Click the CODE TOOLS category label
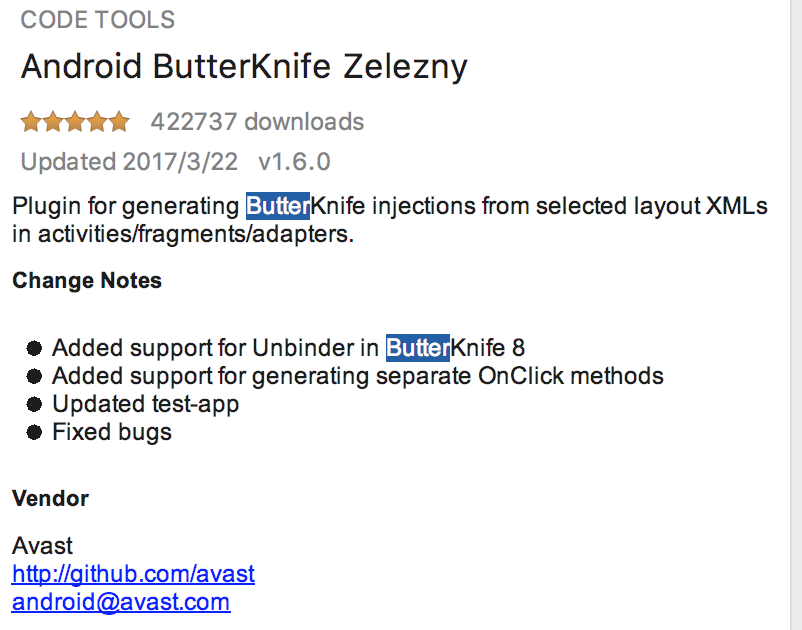The image size is (802, 630). [98, 20]
